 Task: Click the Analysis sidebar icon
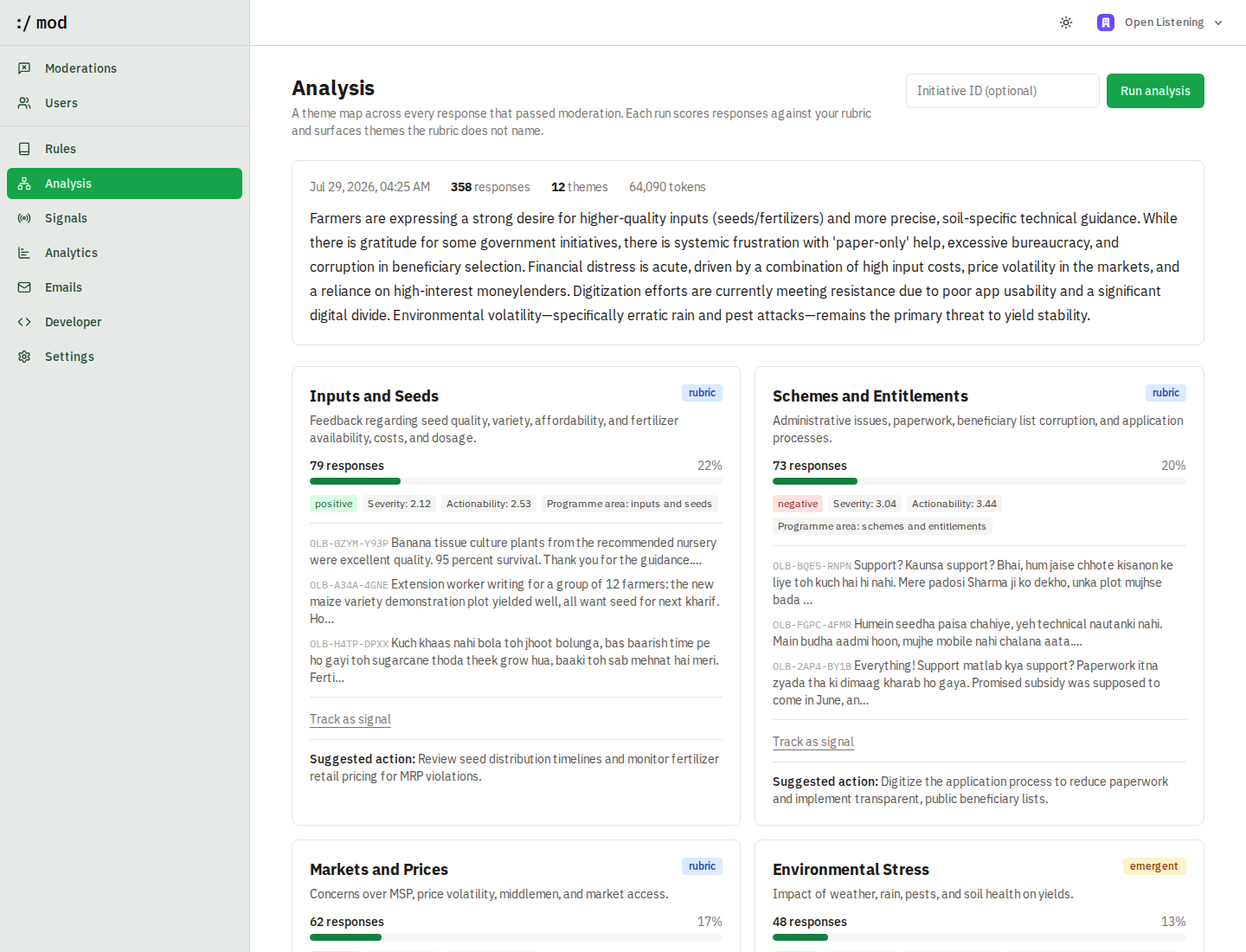coord(24,183)
